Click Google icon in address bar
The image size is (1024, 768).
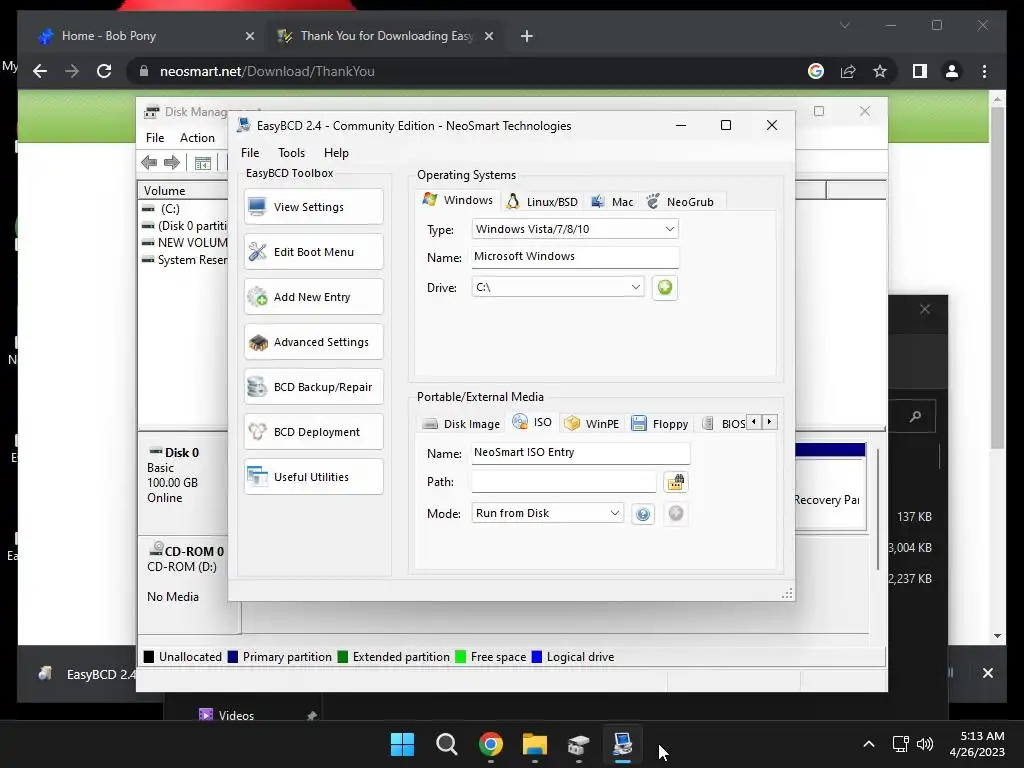click(x=816, y=71)
